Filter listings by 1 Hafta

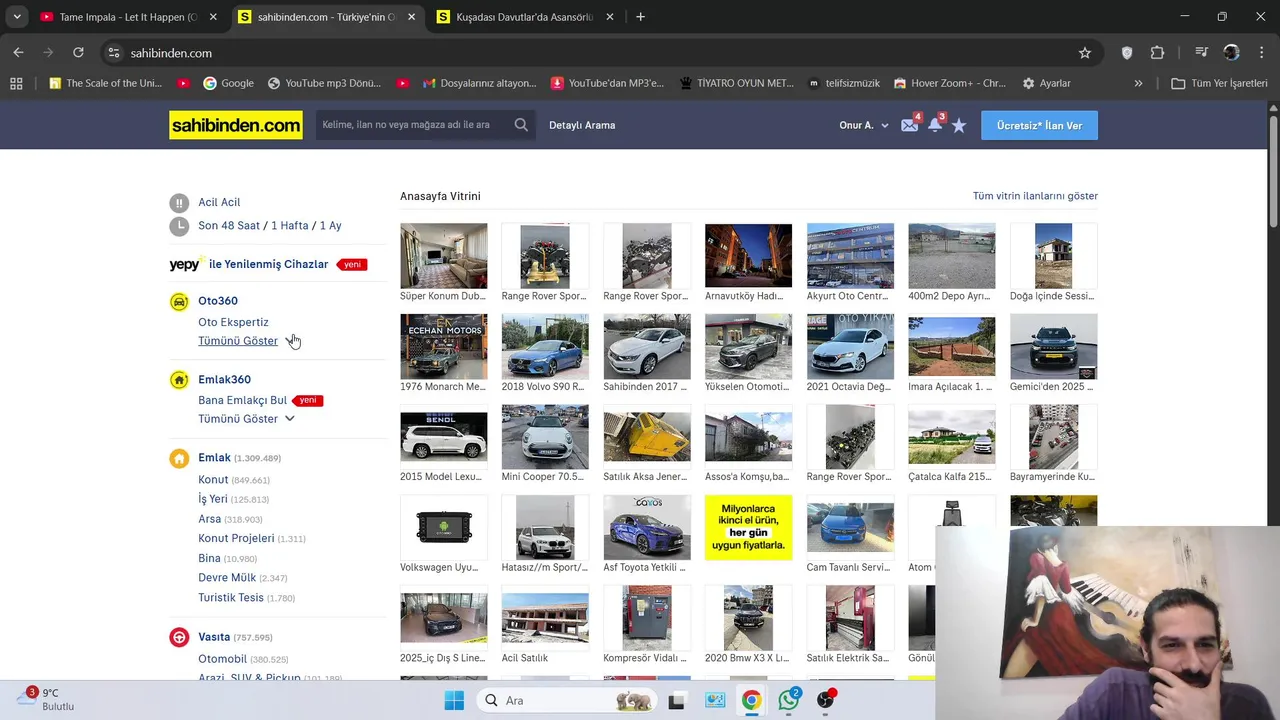(x=290, y=226)
